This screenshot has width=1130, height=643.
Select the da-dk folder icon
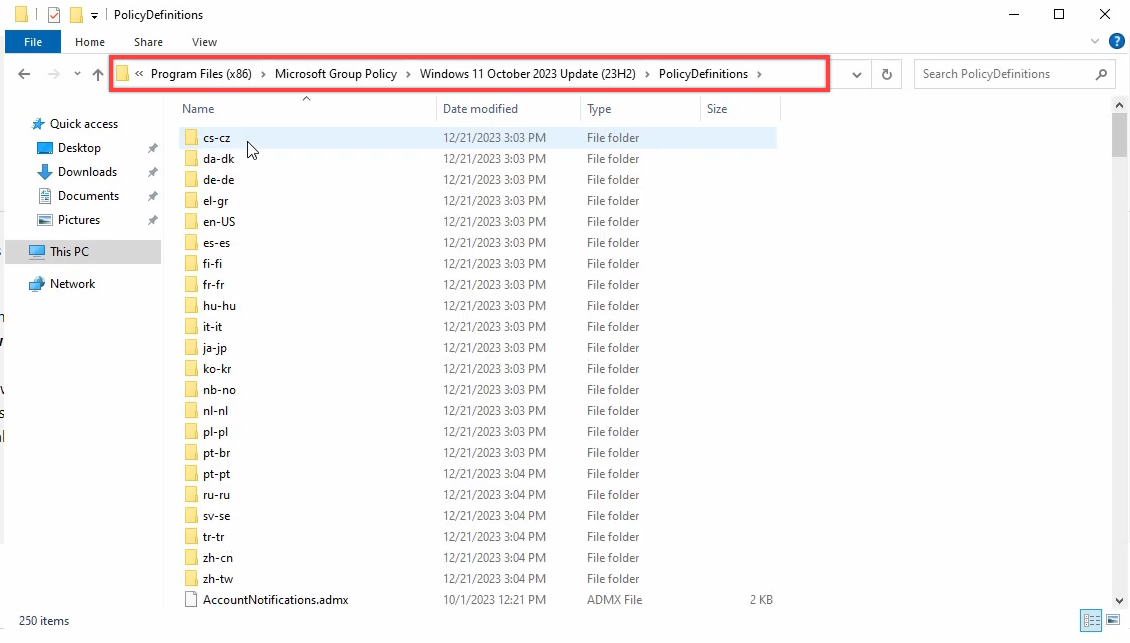[x=191, y=159]
